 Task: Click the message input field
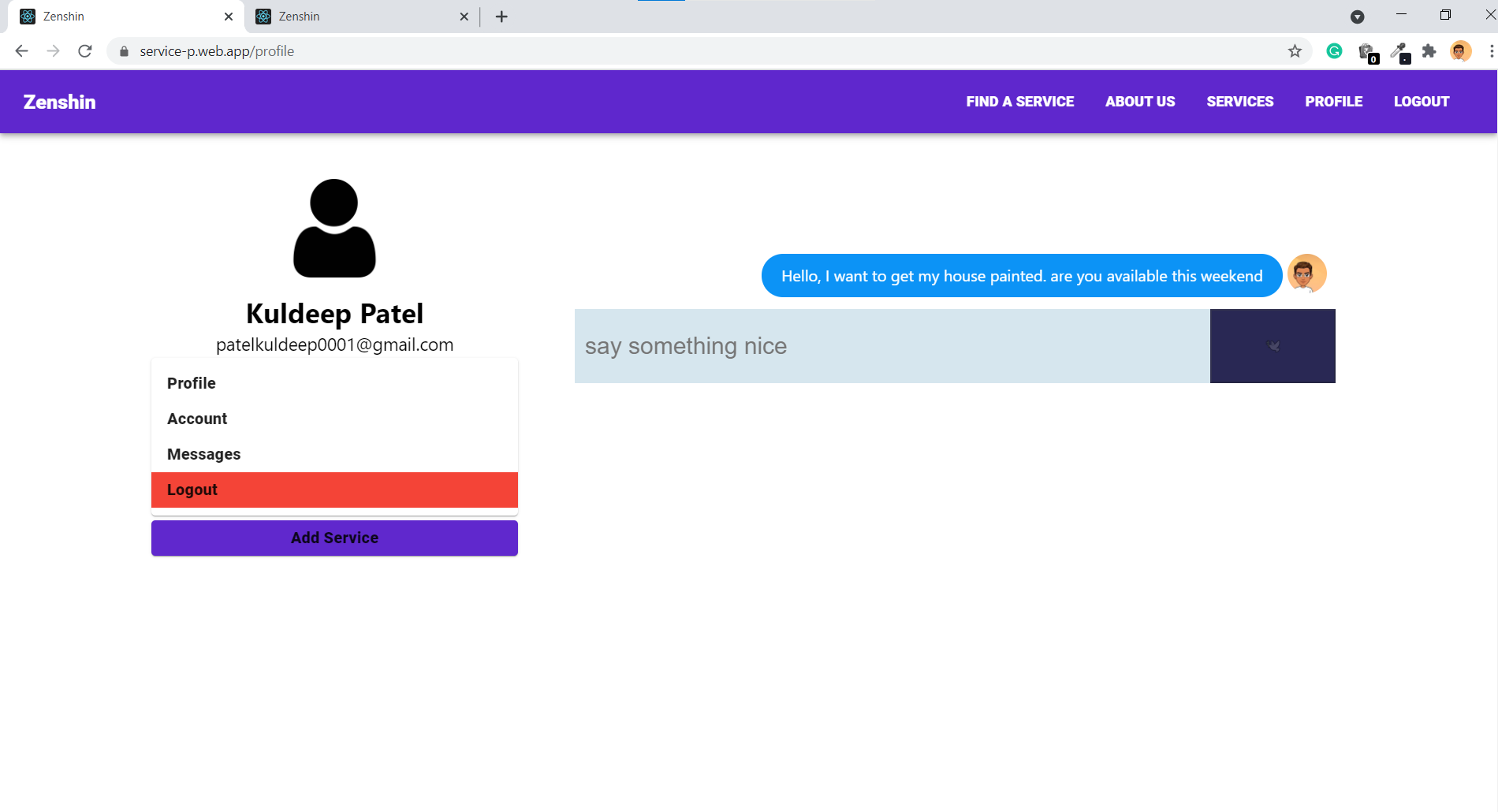[892, 346]
